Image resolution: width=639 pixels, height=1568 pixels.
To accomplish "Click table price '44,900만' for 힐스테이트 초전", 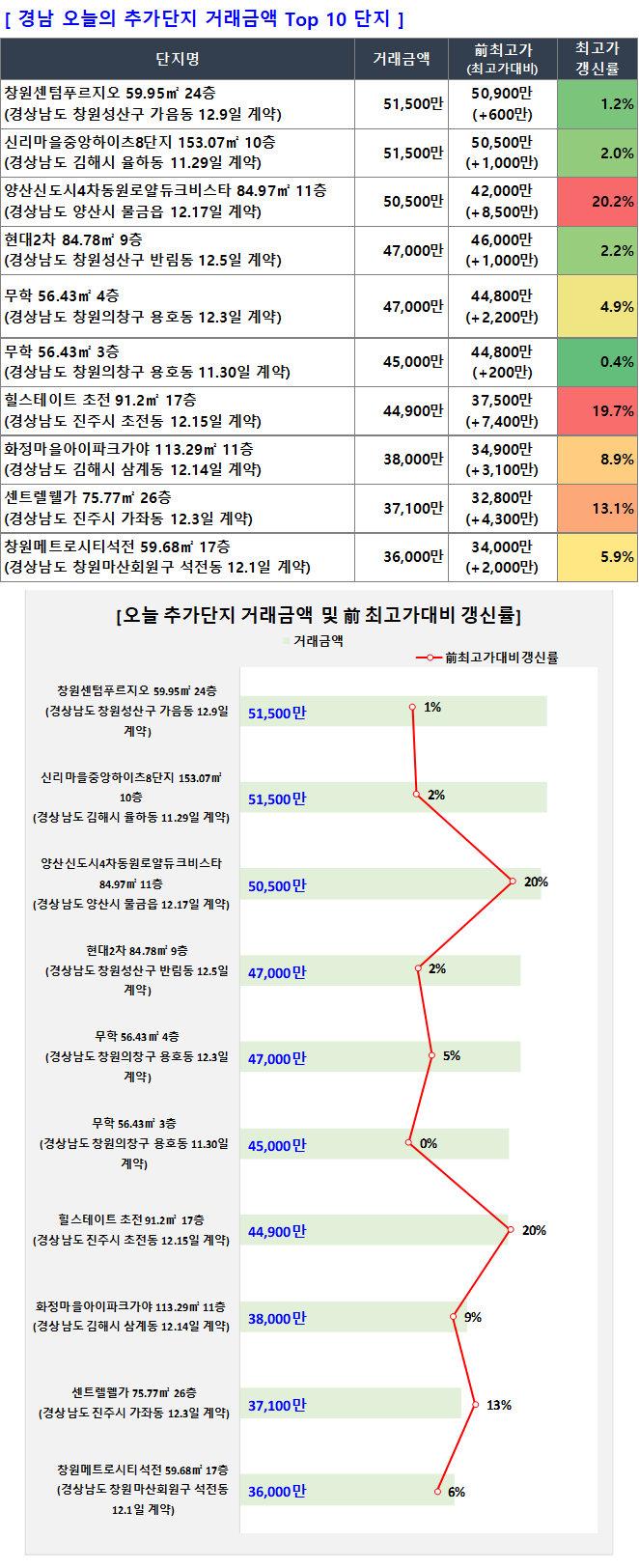I will pos(413,411).
